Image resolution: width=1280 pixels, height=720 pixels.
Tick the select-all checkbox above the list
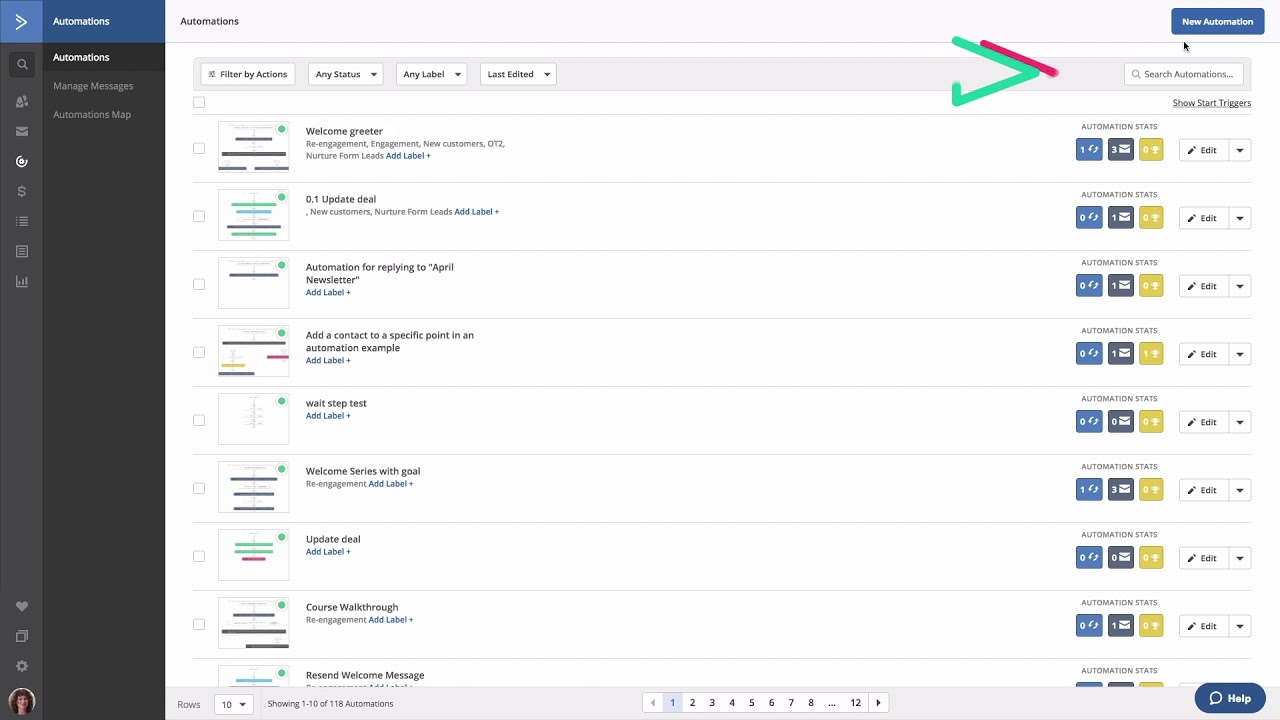199,102
